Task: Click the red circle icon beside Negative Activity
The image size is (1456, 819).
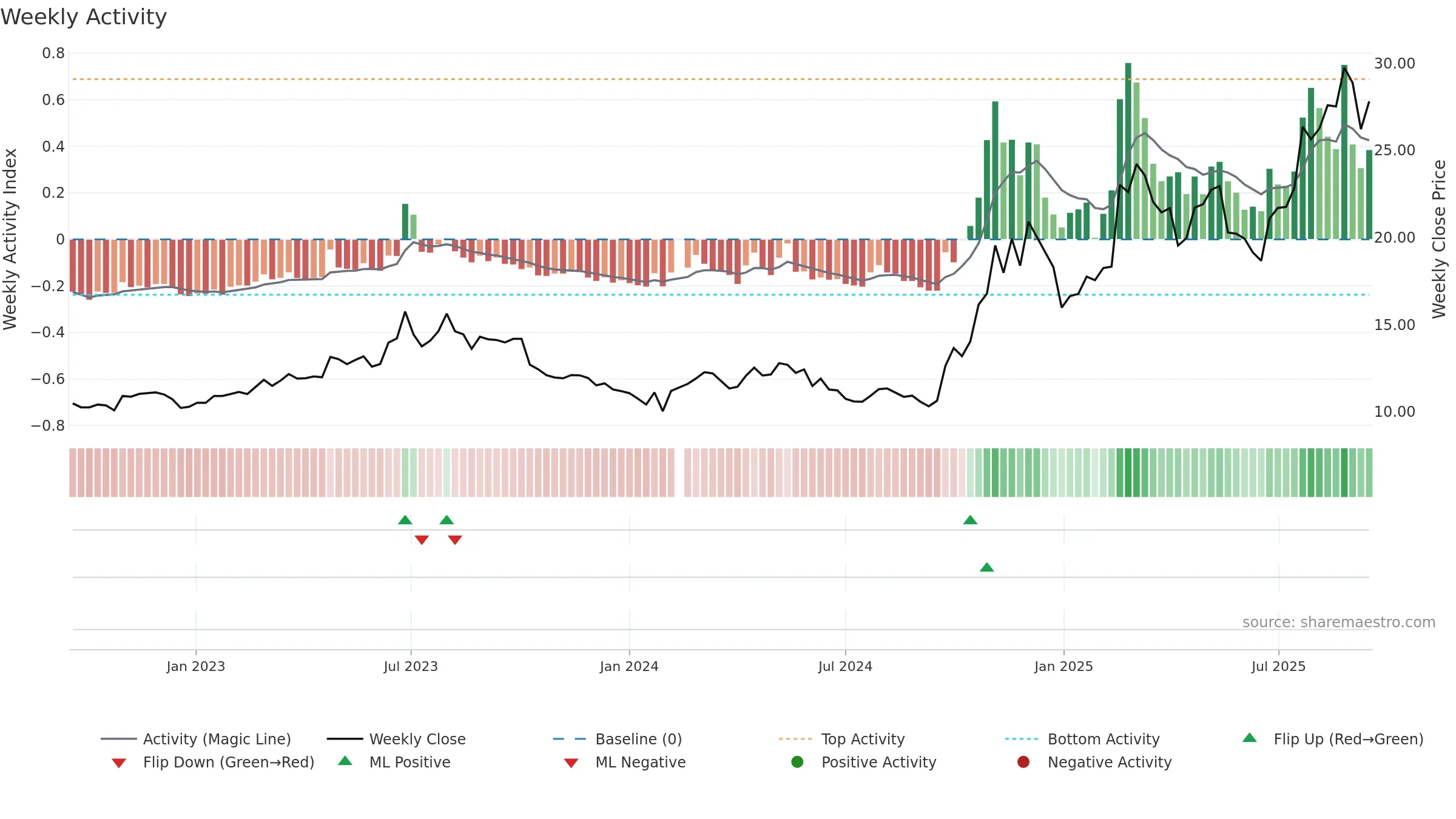Action: pos(1023,762)
